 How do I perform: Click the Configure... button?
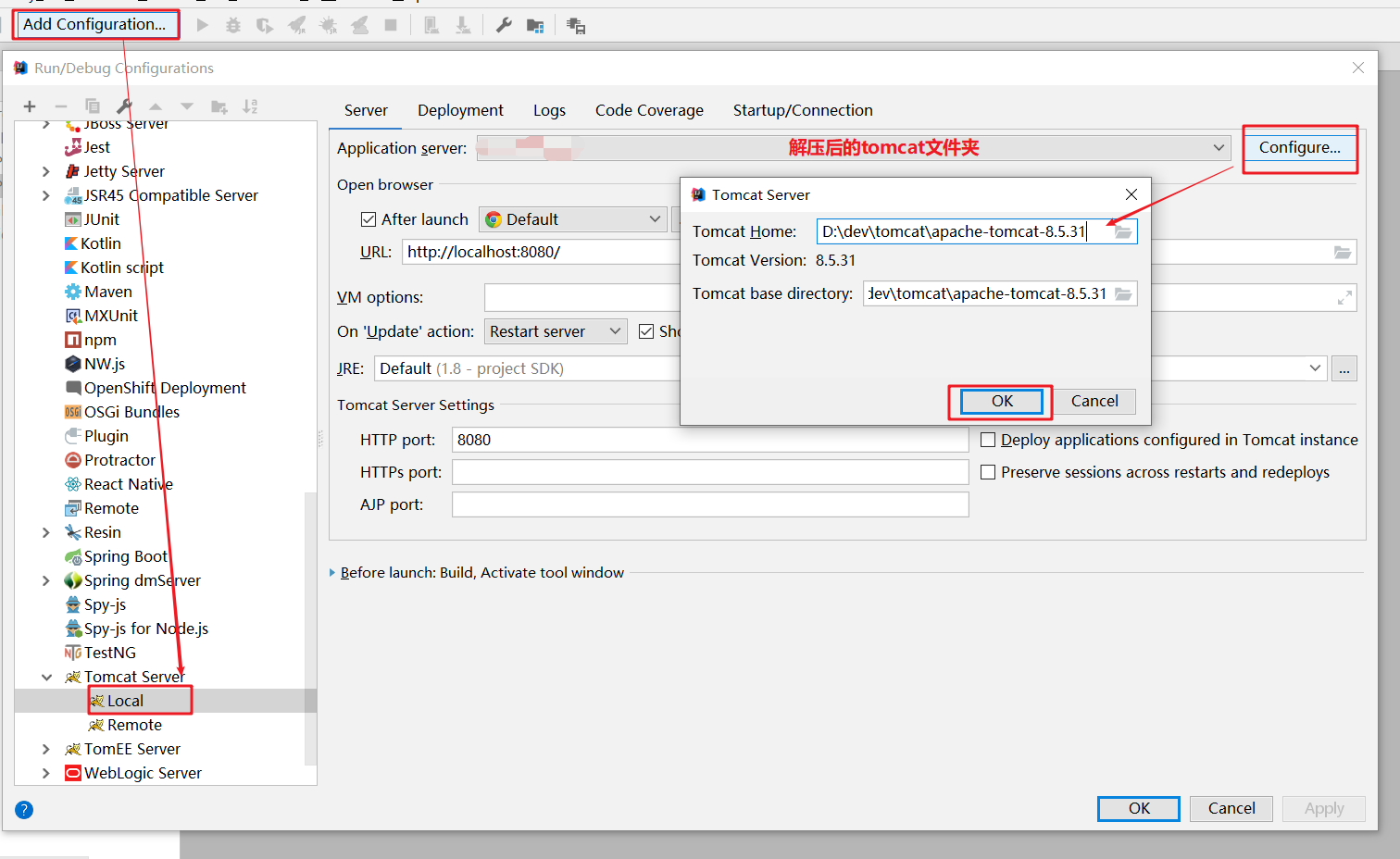click(1299, 147)
